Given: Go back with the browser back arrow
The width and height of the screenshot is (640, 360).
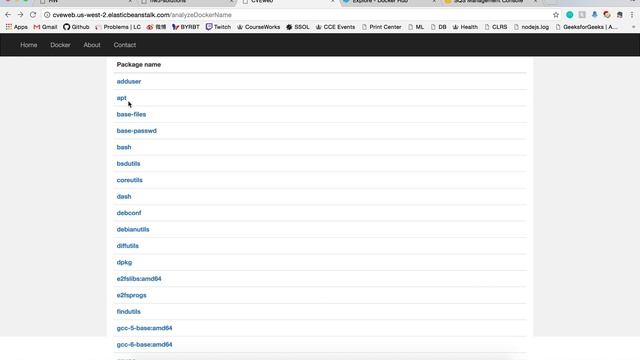Looking at the screenshot, I should 8,15.
